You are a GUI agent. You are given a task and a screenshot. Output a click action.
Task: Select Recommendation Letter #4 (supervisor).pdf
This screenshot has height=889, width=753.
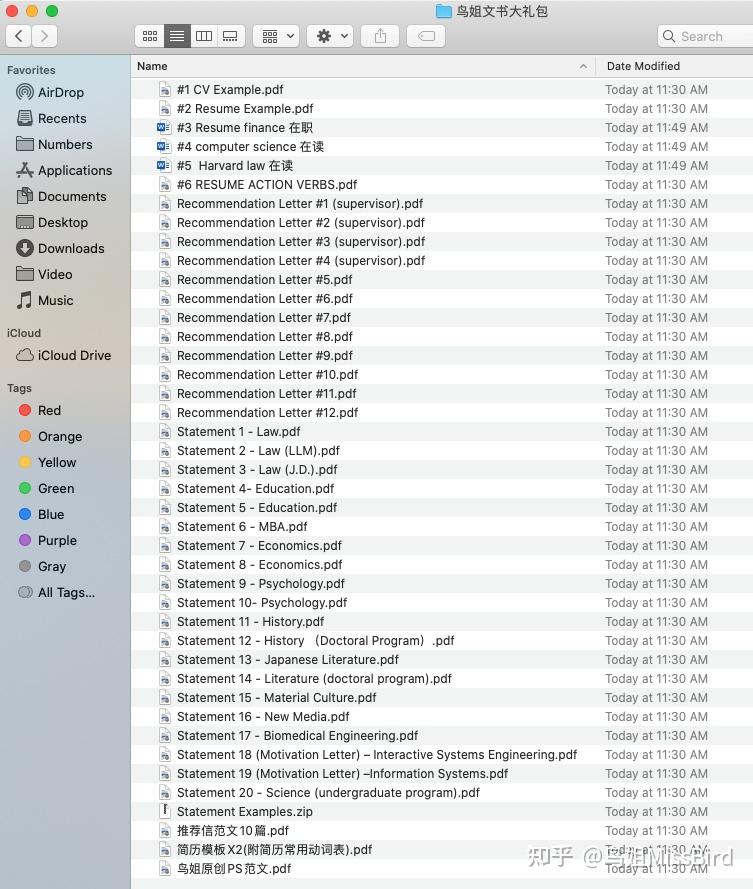click(301, 261)
